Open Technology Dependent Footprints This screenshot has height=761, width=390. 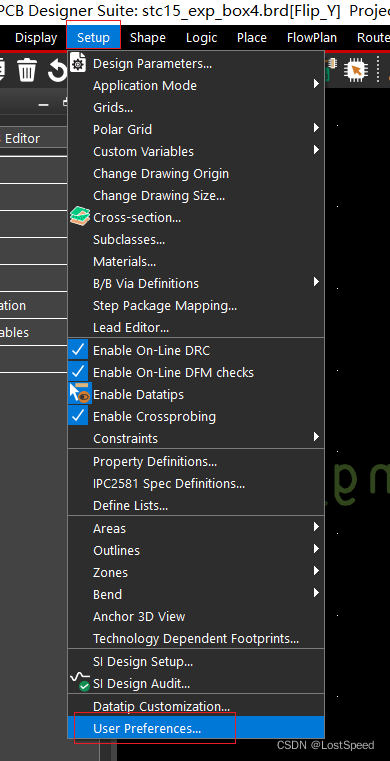point(195,639)
